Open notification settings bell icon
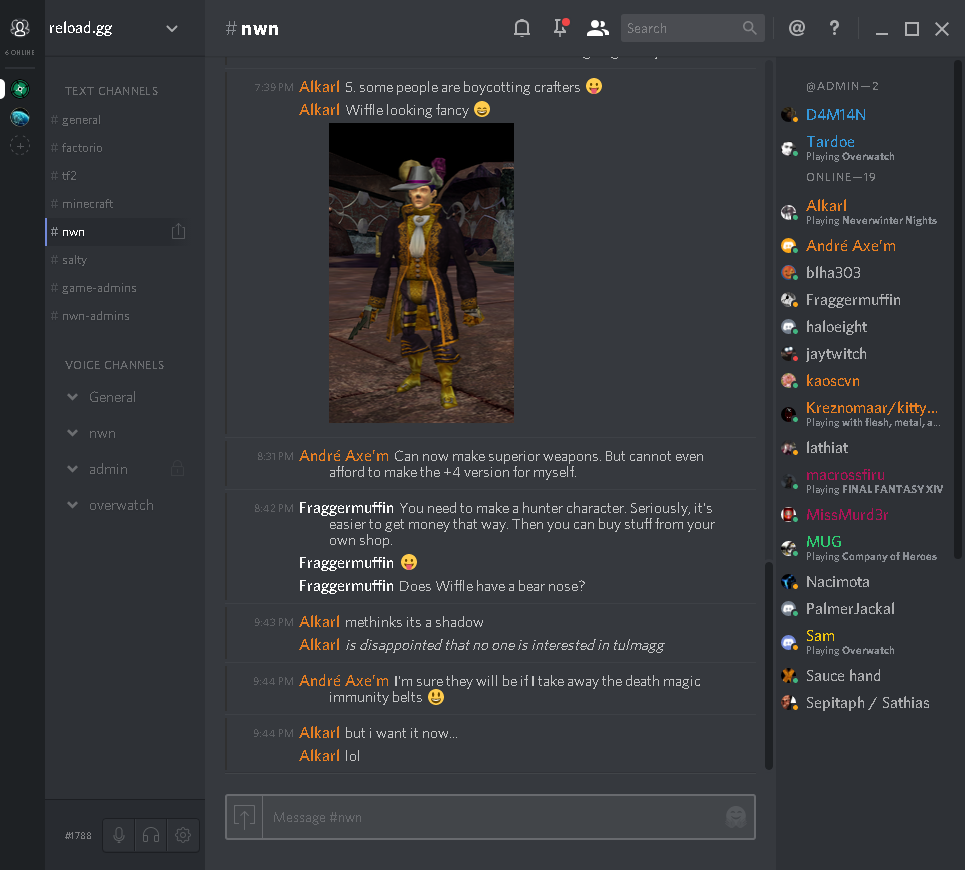This screenshot has width=965, height=870. pyautogui.click(x=522, y=28)
